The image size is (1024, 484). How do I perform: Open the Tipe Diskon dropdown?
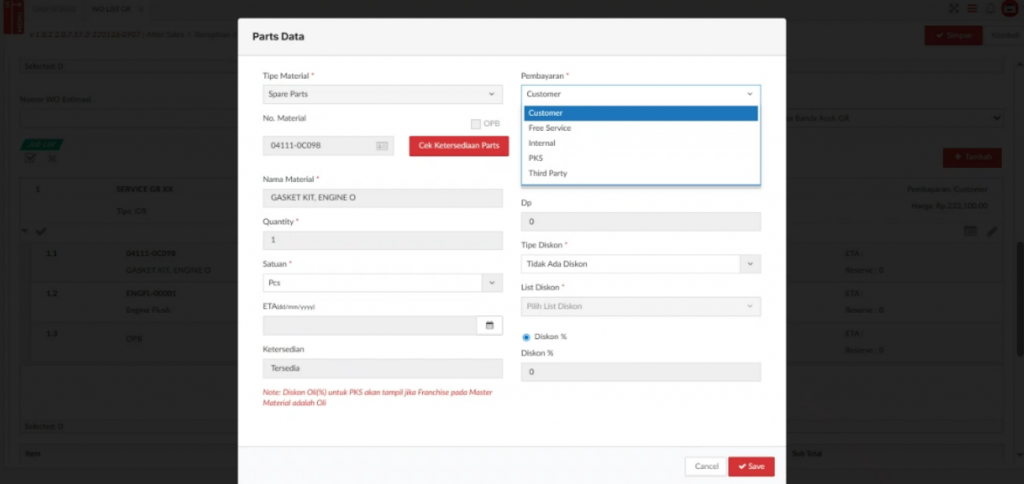(x=640, y=264)
